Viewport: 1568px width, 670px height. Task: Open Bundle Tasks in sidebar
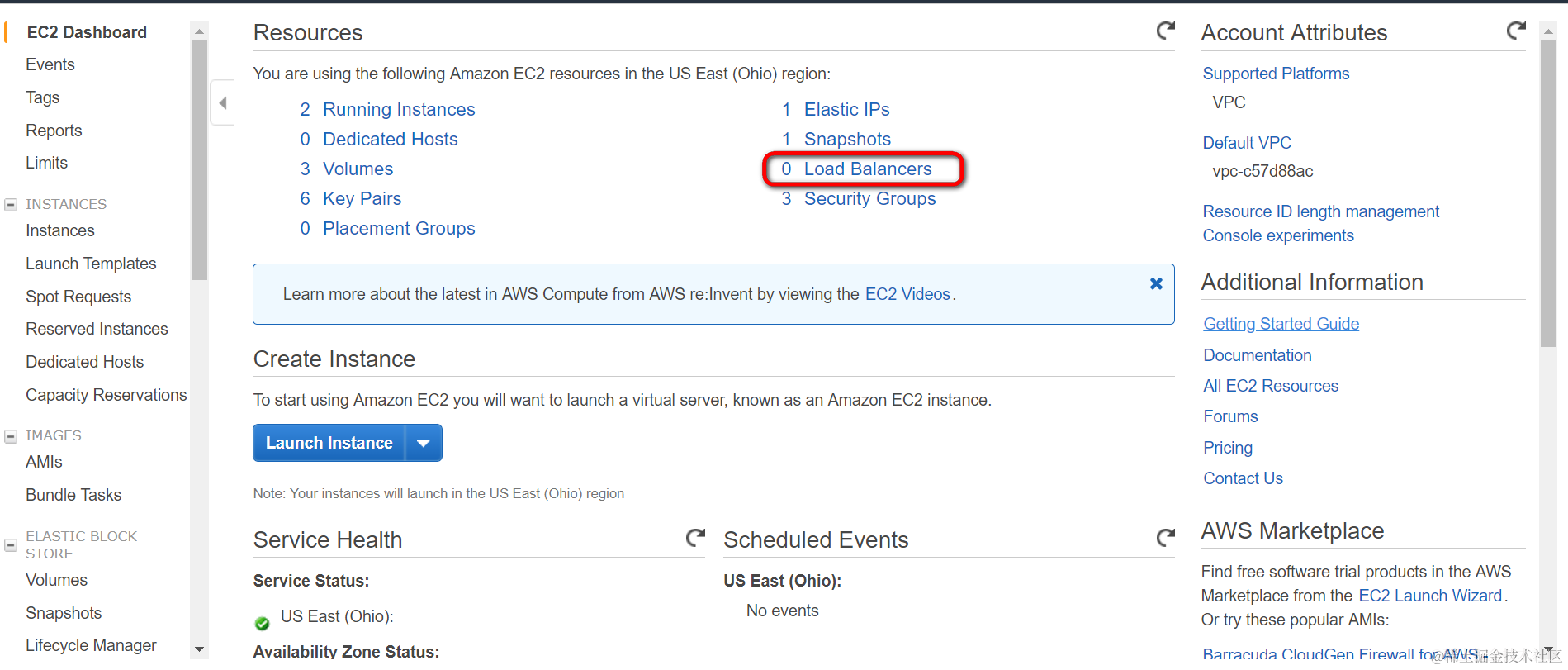[73, 495]
